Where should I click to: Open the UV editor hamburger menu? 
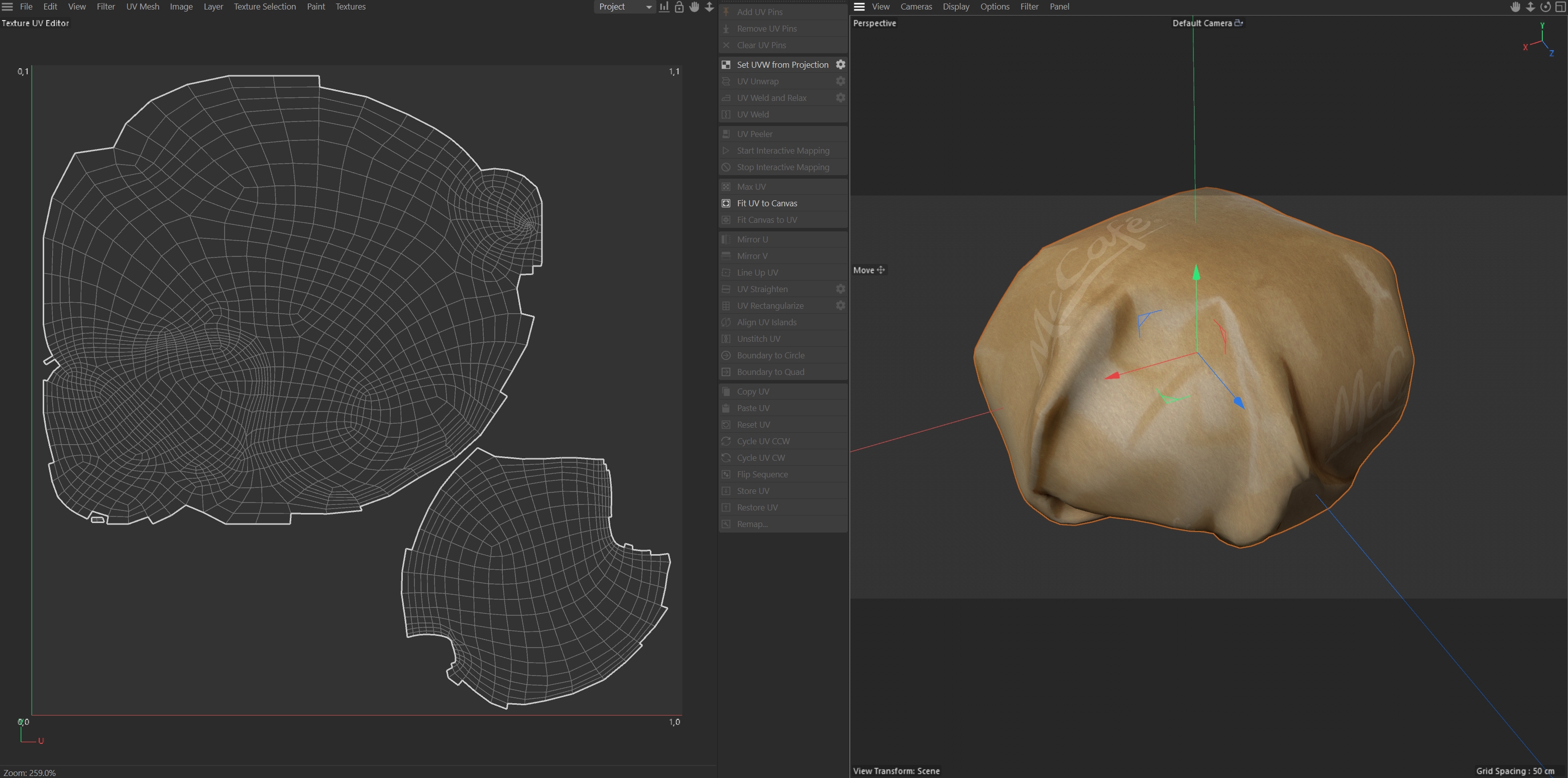click(8, 7)
